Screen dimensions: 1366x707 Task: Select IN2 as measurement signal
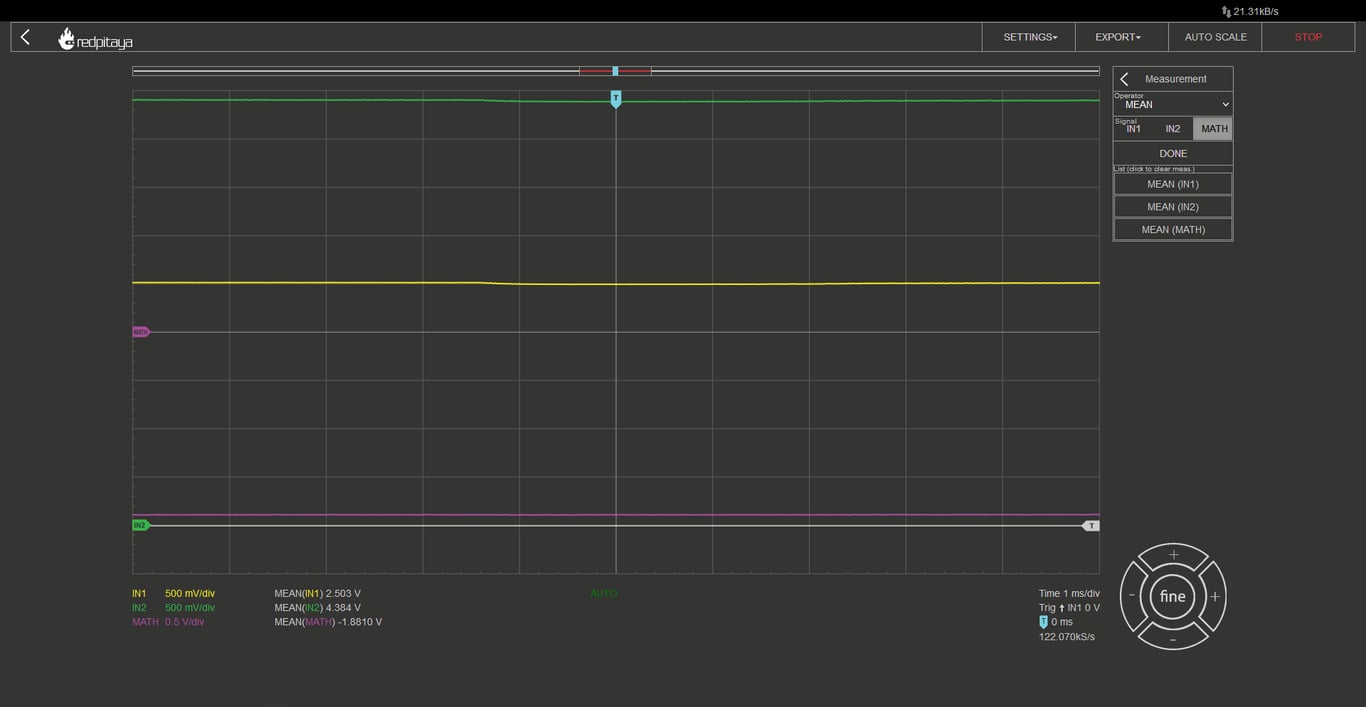[1173, 129]
